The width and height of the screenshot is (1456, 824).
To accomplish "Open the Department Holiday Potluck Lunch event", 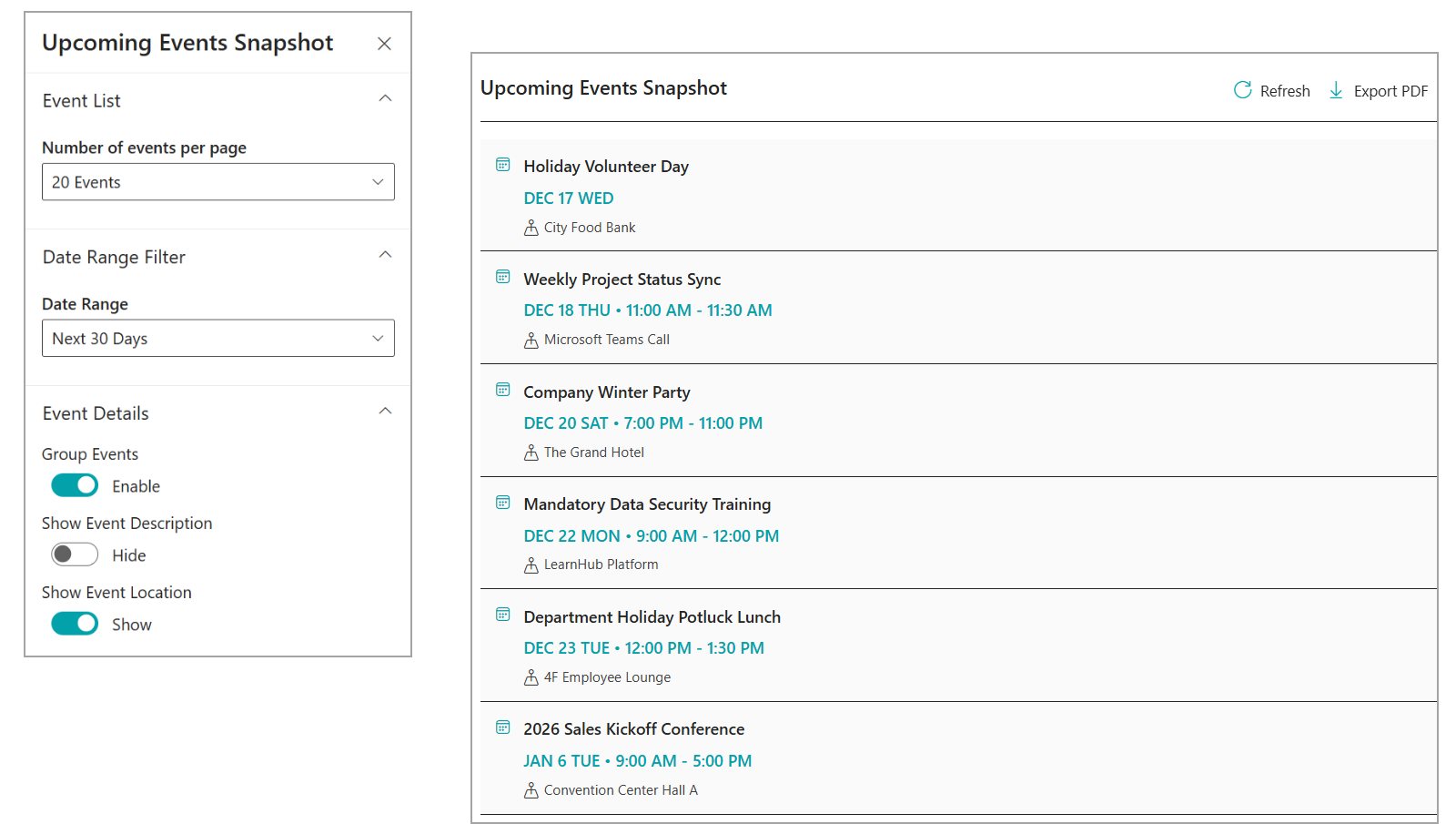I will pos(652,617).
